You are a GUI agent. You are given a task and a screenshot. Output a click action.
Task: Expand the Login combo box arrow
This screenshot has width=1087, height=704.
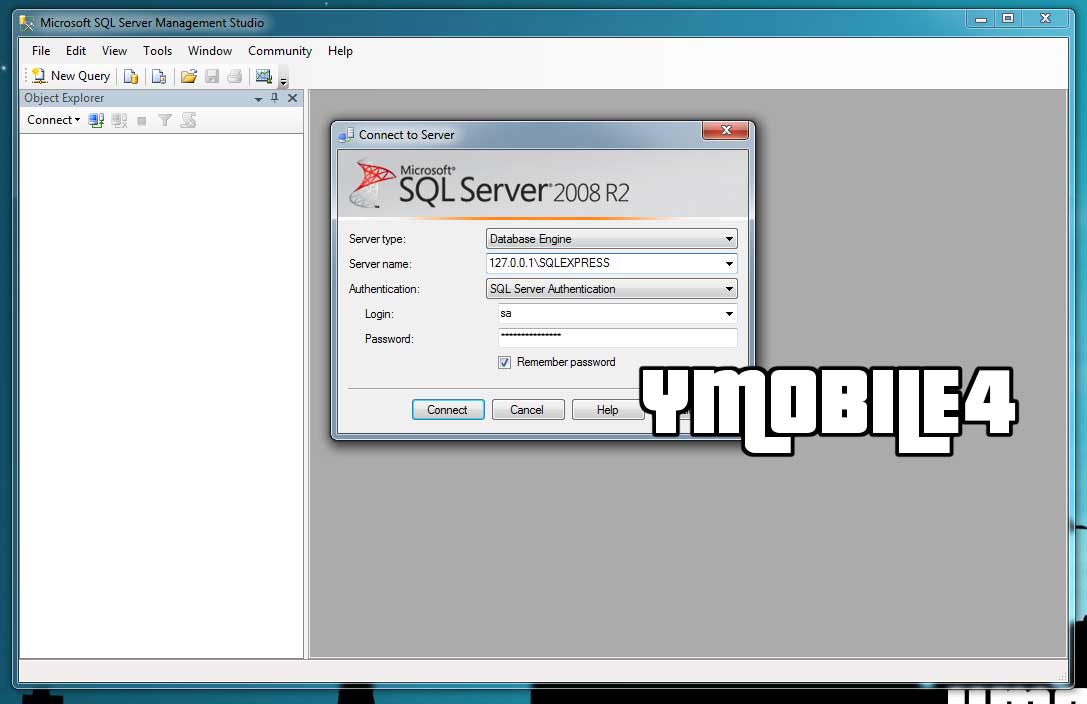(x=729, y=314)
